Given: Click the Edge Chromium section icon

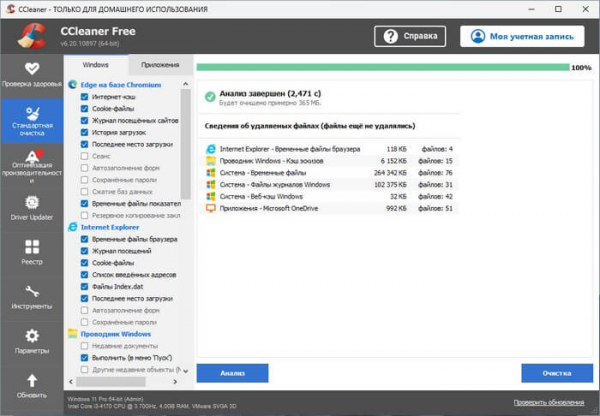Looking at the screenshot, I should (x=72, y=85).
